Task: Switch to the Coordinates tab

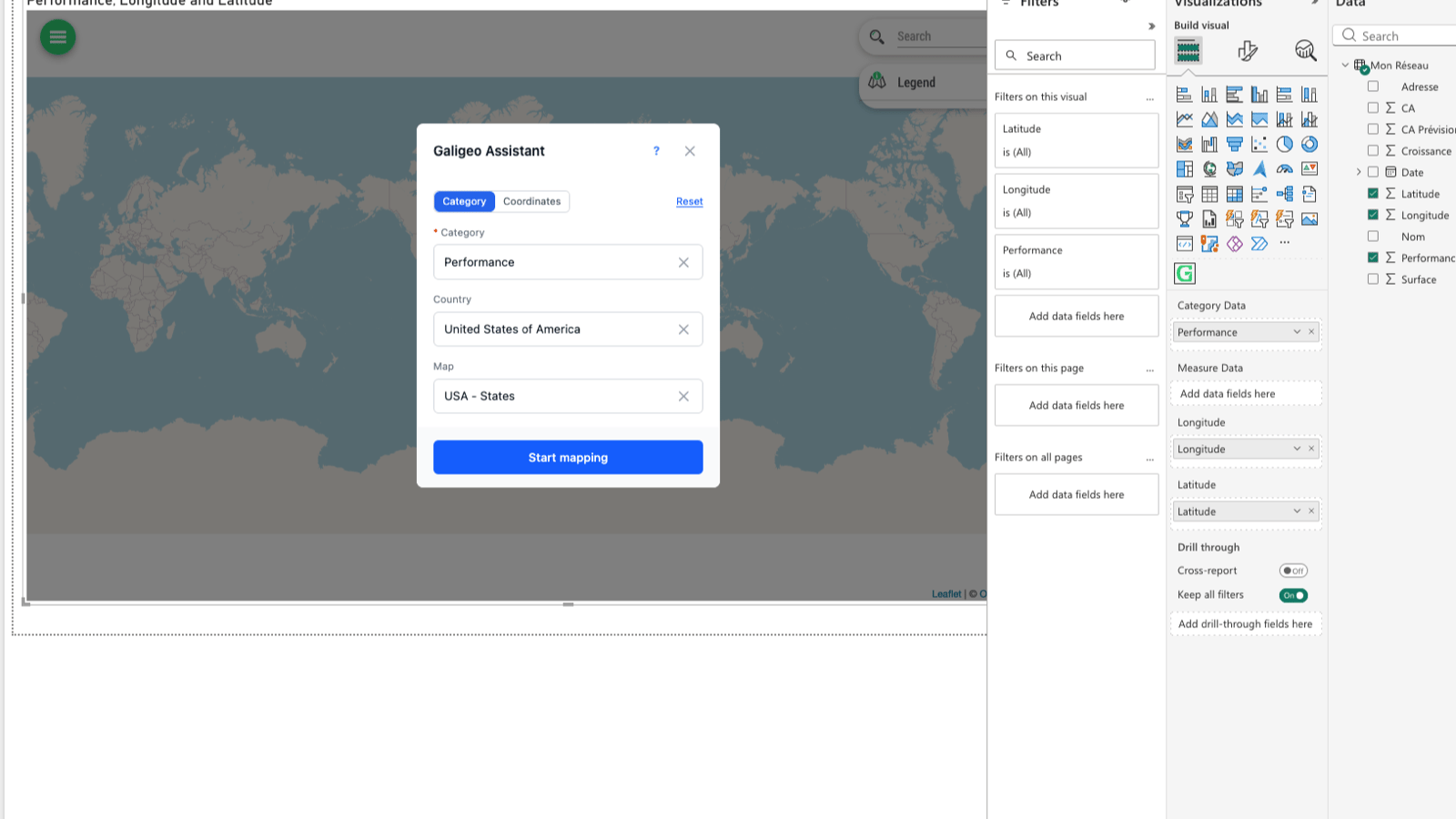Action: coord(531,201)
